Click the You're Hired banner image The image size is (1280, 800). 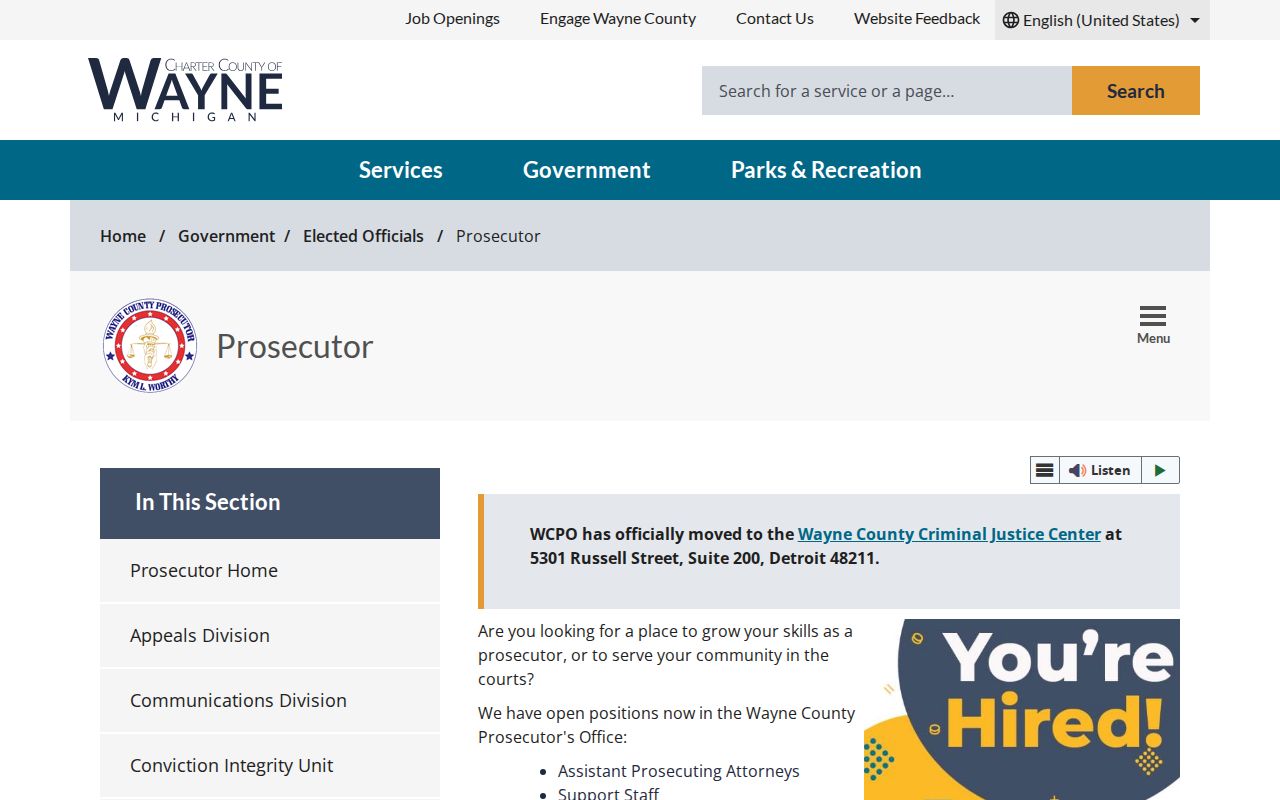point(1022,709)
